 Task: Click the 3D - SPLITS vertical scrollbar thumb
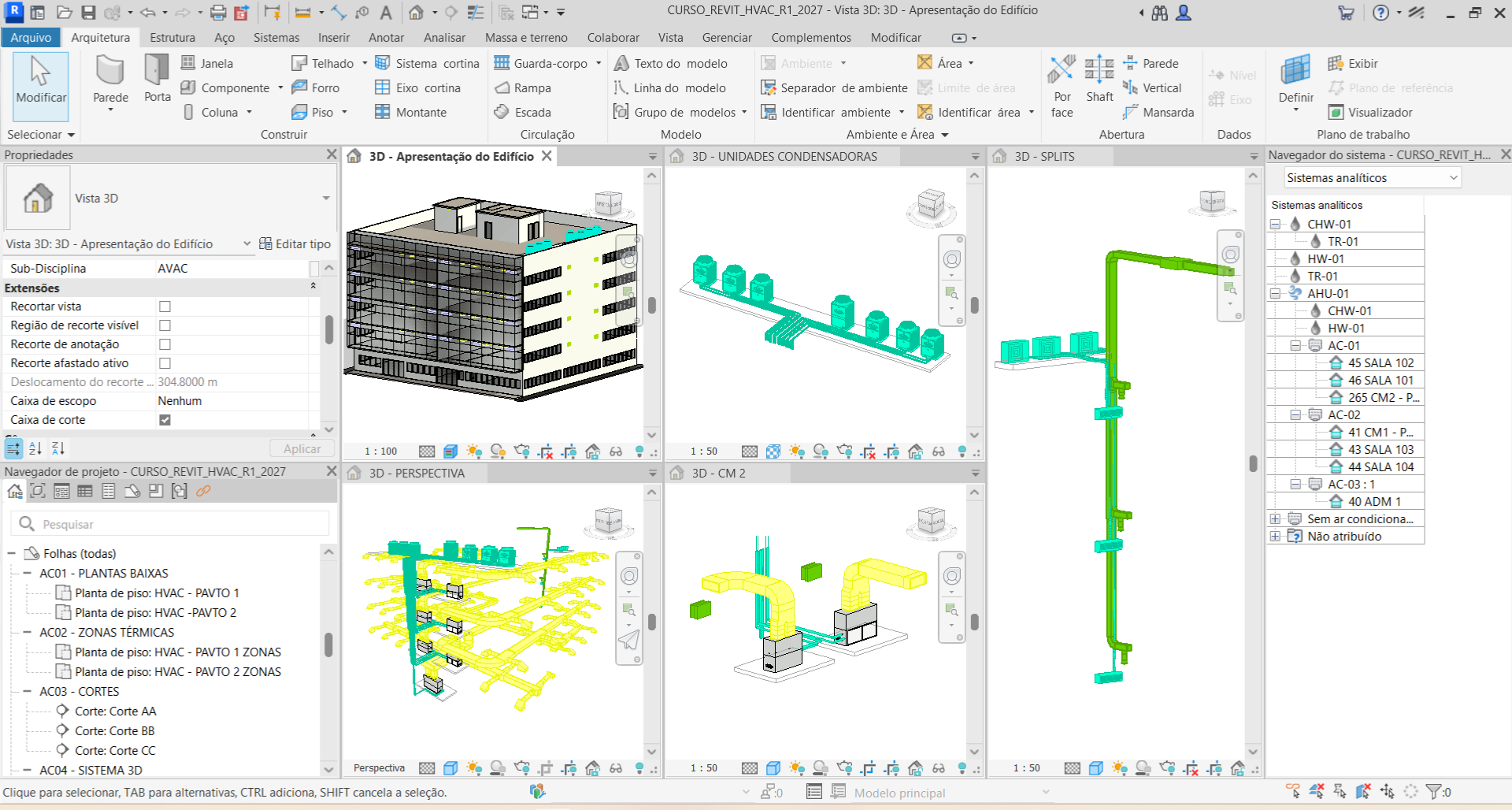tap(1253, 463)
